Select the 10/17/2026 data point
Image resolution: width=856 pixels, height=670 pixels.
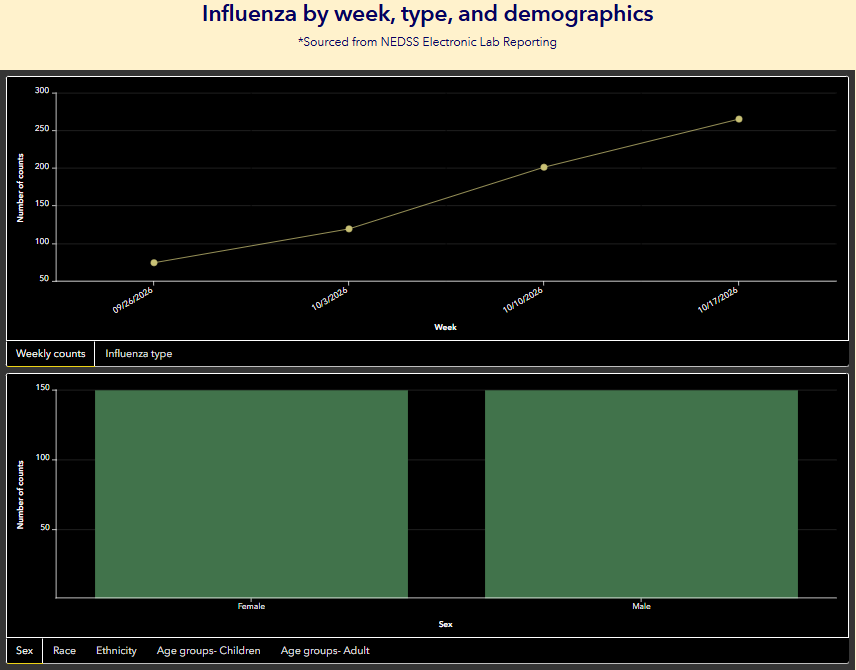coord(739,119)
